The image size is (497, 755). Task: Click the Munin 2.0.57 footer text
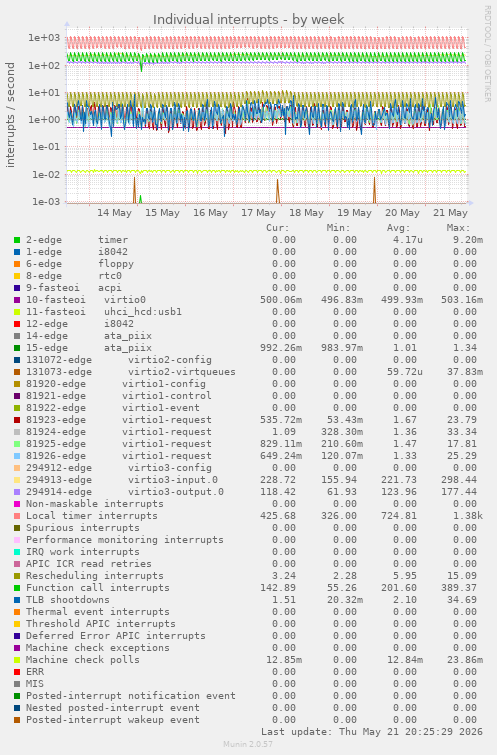pyautogui.click(x=248, y=744)
